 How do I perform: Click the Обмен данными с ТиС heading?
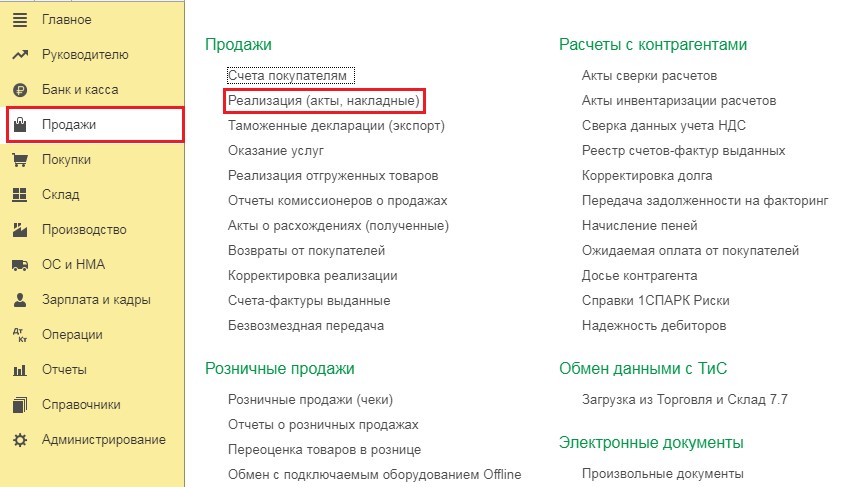click(x=643, y=368)
